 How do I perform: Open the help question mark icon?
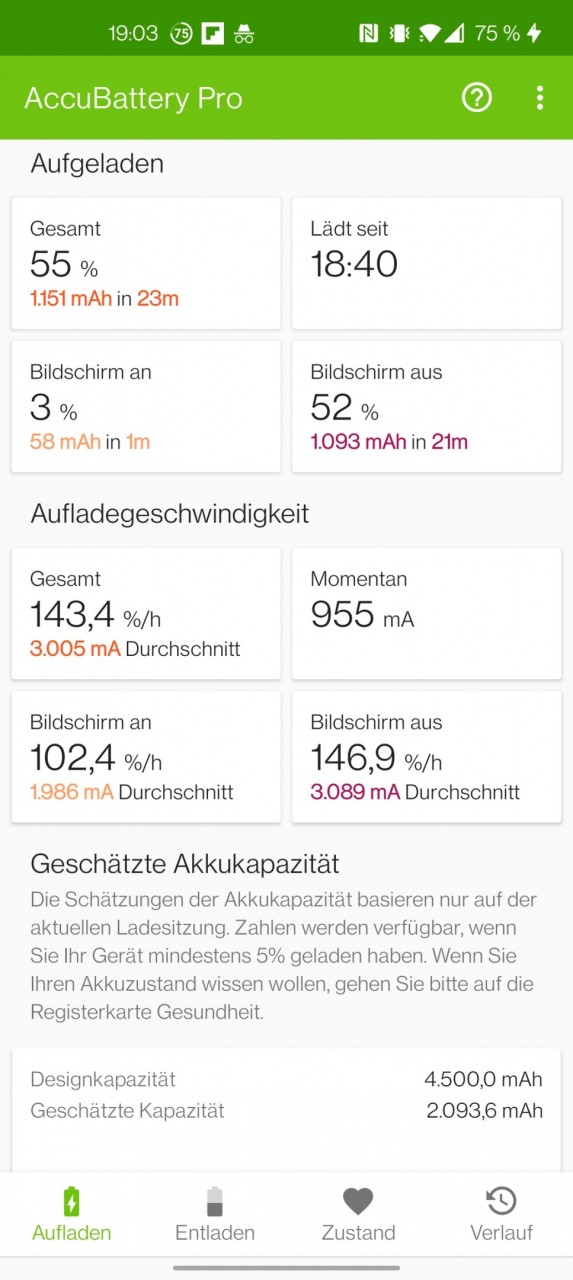477,97
